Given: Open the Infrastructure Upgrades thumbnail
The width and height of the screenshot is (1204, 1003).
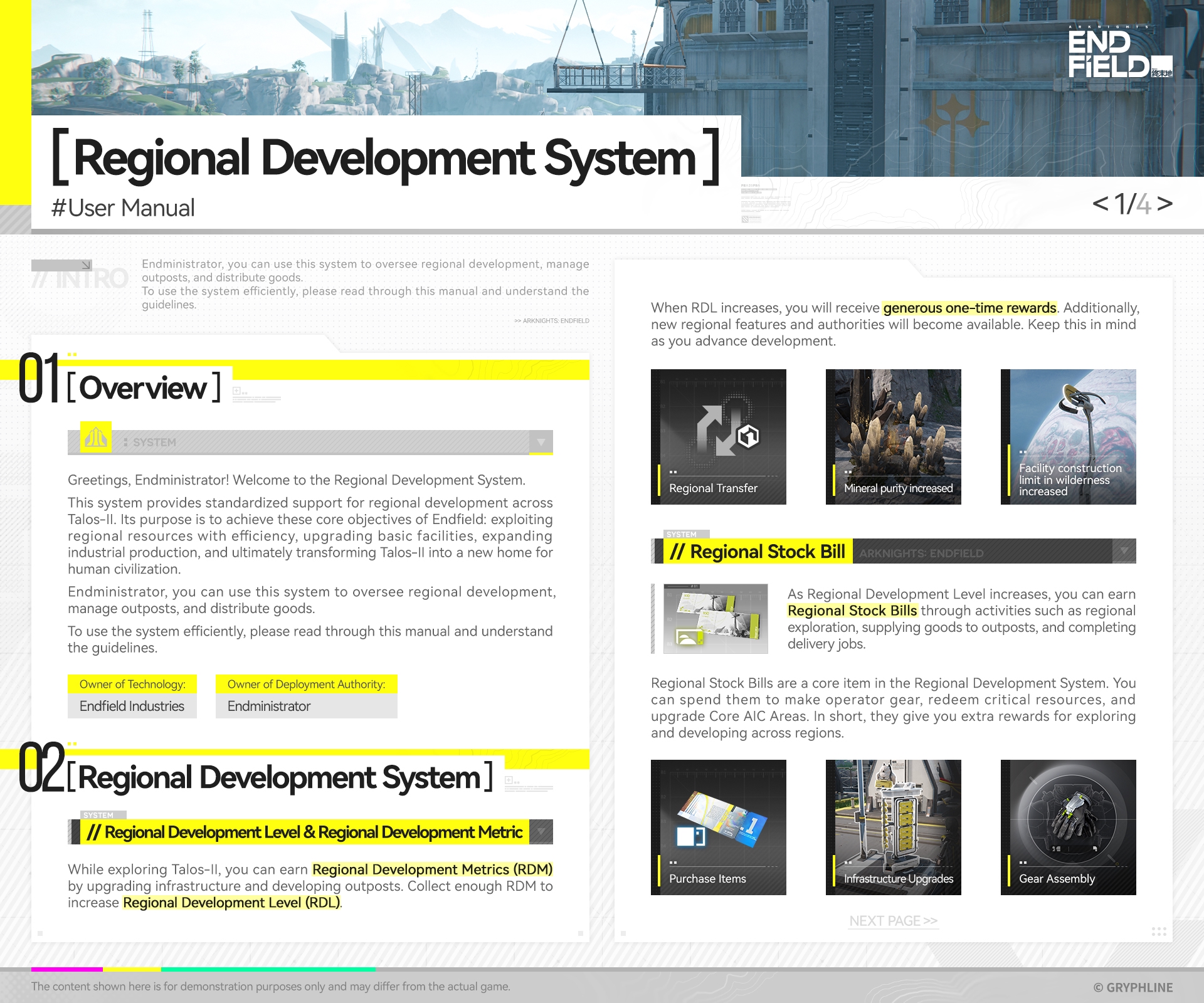Looking at the screenshot, I should click(x=893, y=827).
